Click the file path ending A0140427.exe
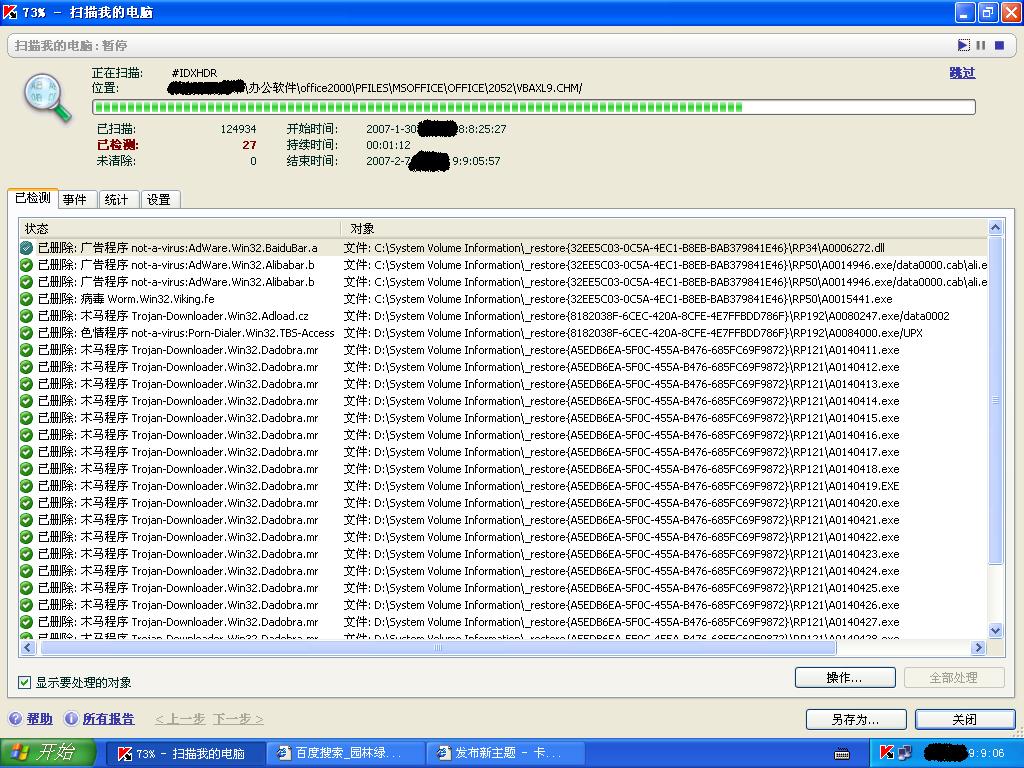Viewport: 1024px width, 768px height. (x=622, y=622)
